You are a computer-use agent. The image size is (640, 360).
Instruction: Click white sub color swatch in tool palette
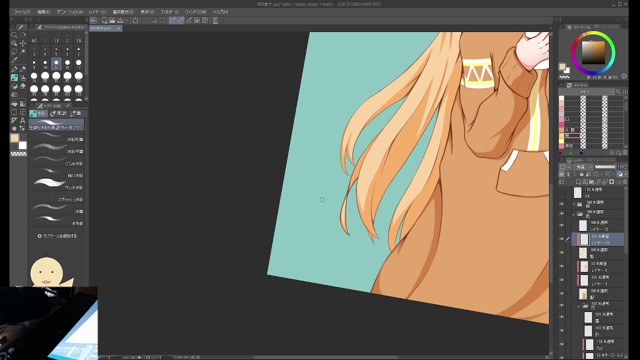[x=22, y=145]
